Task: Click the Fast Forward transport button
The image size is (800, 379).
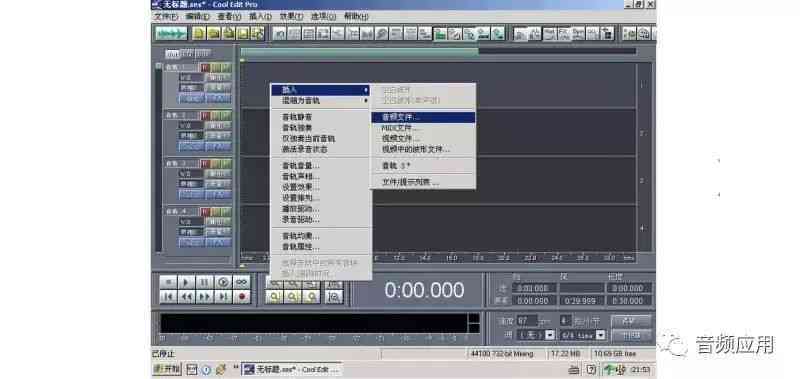Action: (205, 297)
